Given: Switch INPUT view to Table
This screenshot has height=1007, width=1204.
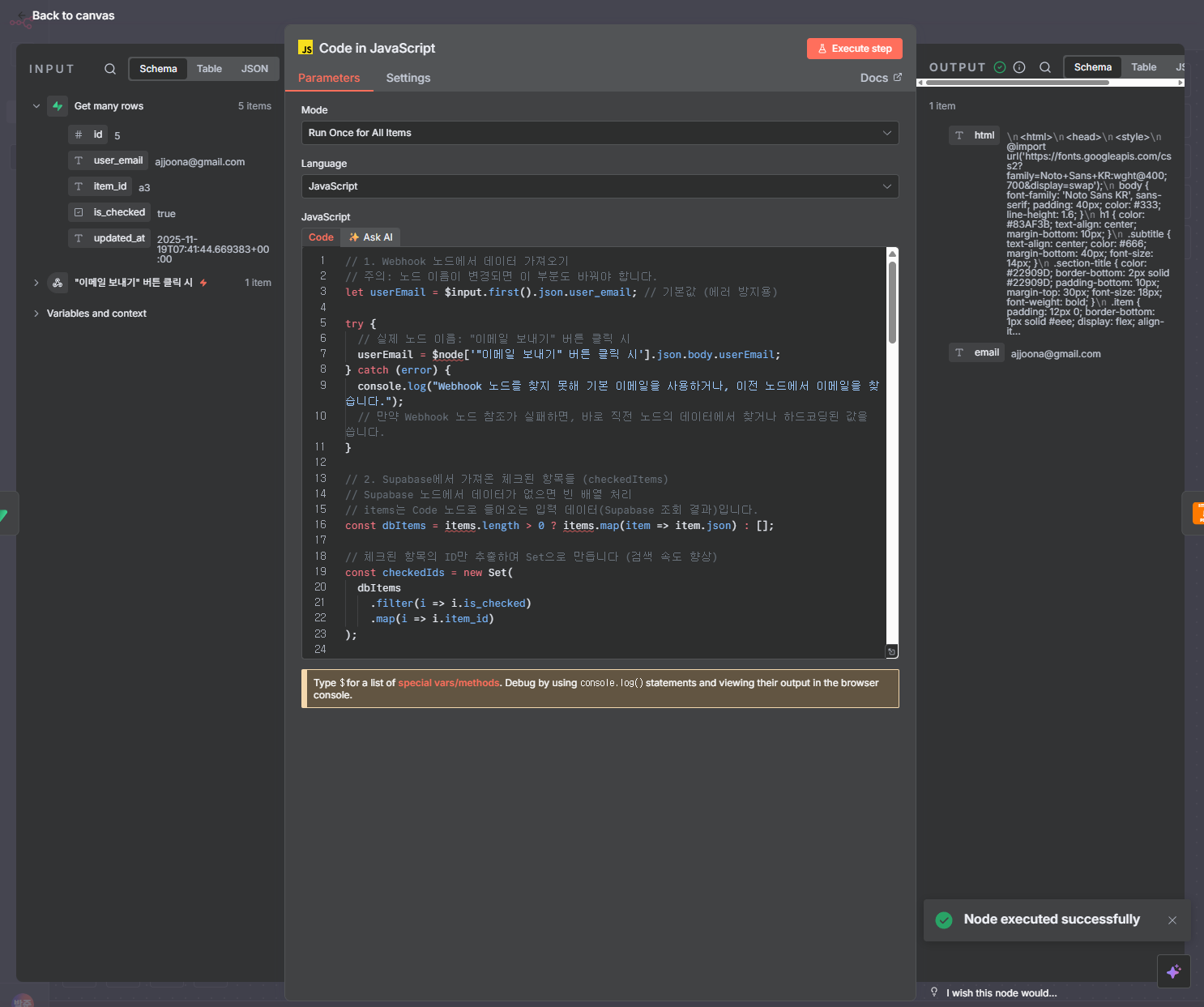Looking at the screenshot, I should coord(209,69).
